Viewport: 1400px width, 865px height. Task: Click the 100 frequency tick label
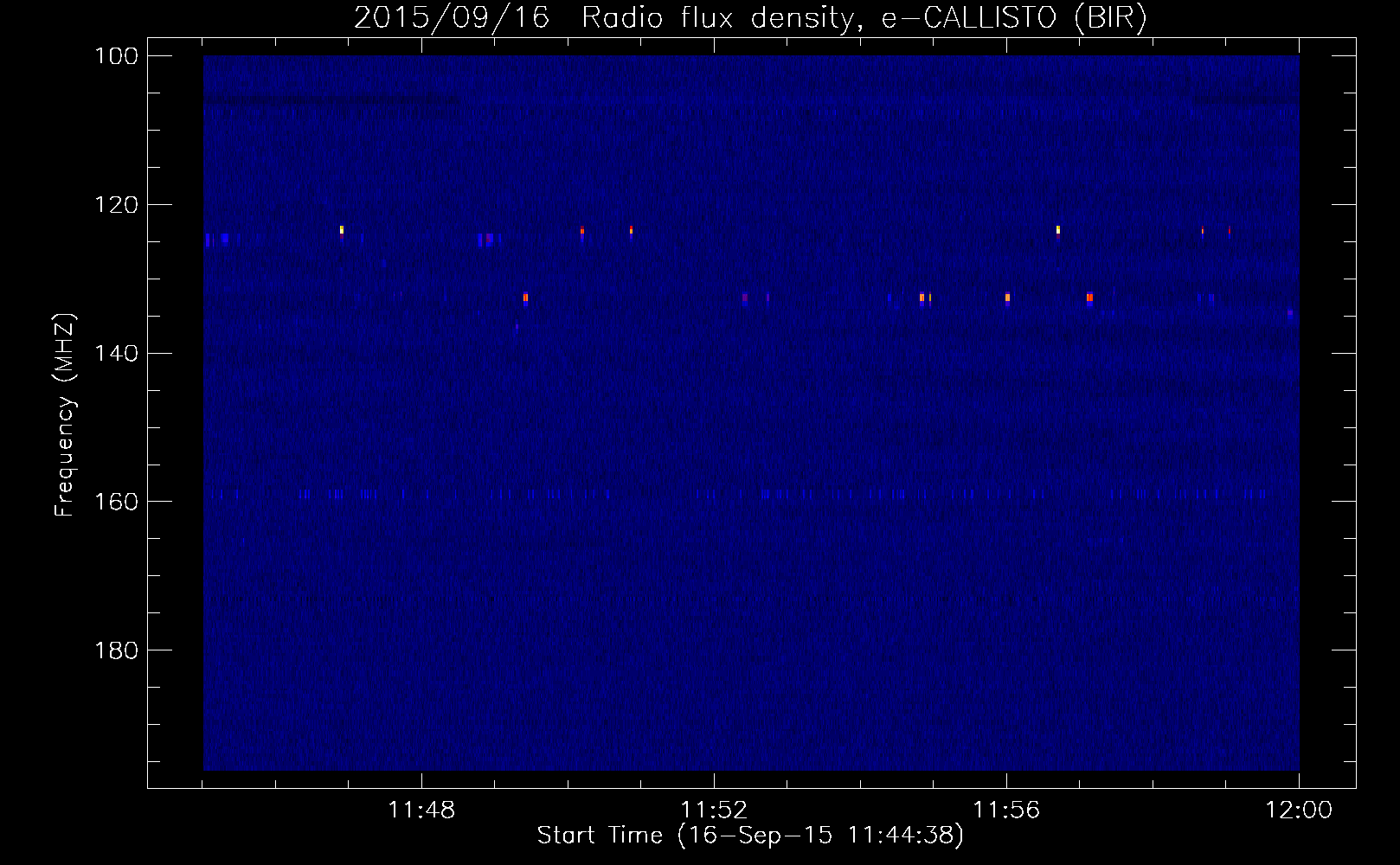click(116, 56)
